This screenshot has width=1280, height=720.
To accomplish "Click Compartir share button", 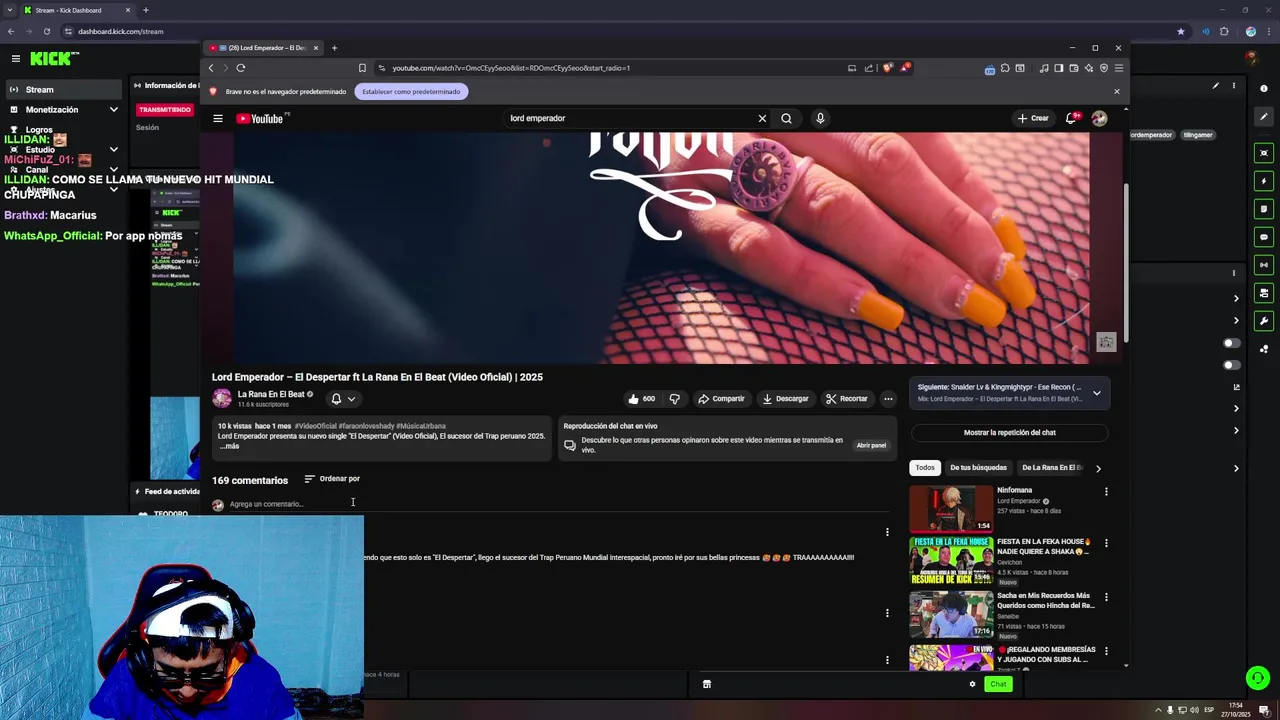I will 721,398.
